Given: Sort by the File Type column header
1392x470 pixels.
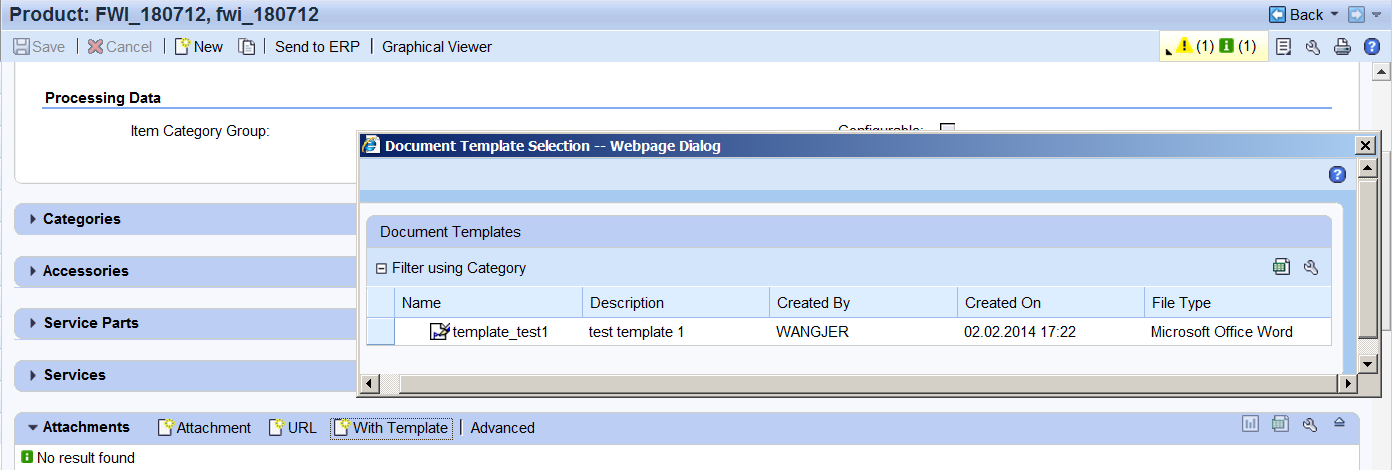Looking at the screenshot, I should (1238, 303).
